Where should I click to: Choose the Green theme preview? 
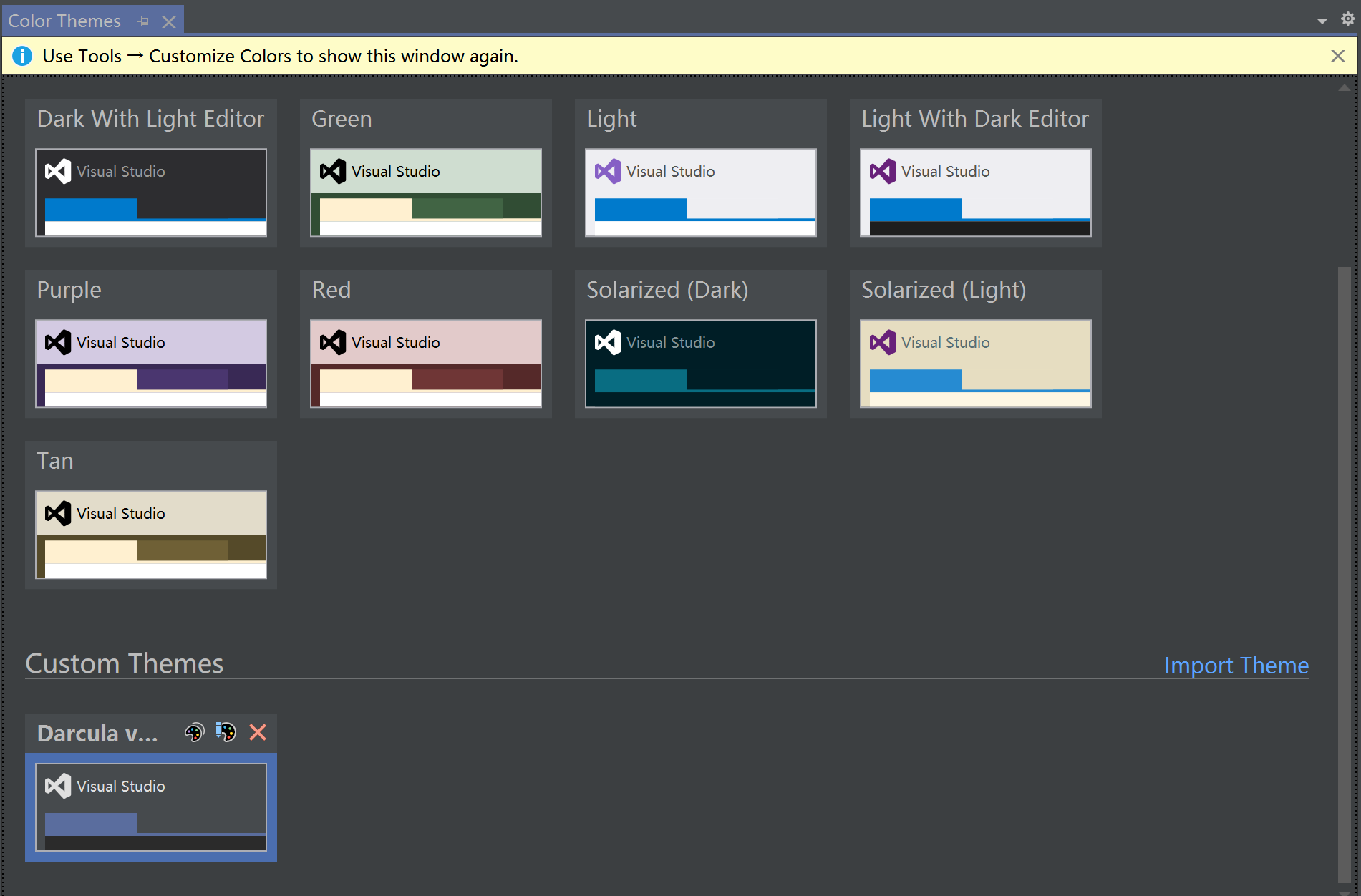[426, 193]
